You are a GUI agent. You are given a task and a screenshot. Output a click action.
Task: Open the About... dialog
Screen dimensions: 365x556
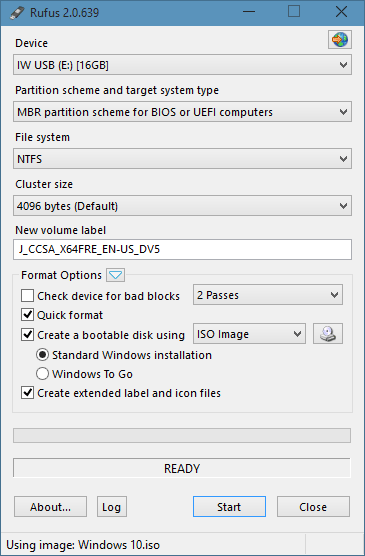(x=50, y=507)
